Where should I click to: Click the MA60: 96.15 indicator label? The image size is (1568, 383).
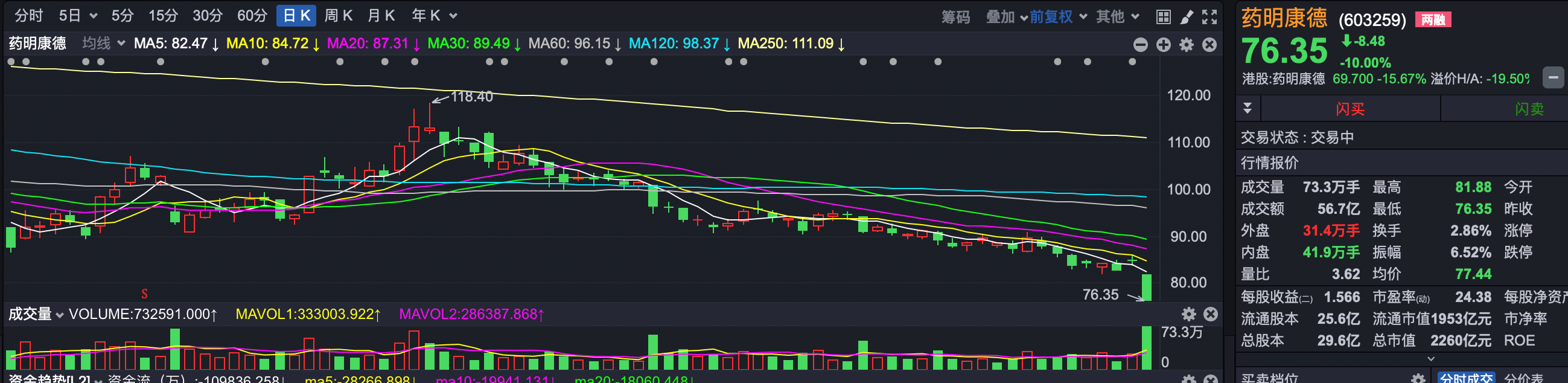click(x=575, y=44)
